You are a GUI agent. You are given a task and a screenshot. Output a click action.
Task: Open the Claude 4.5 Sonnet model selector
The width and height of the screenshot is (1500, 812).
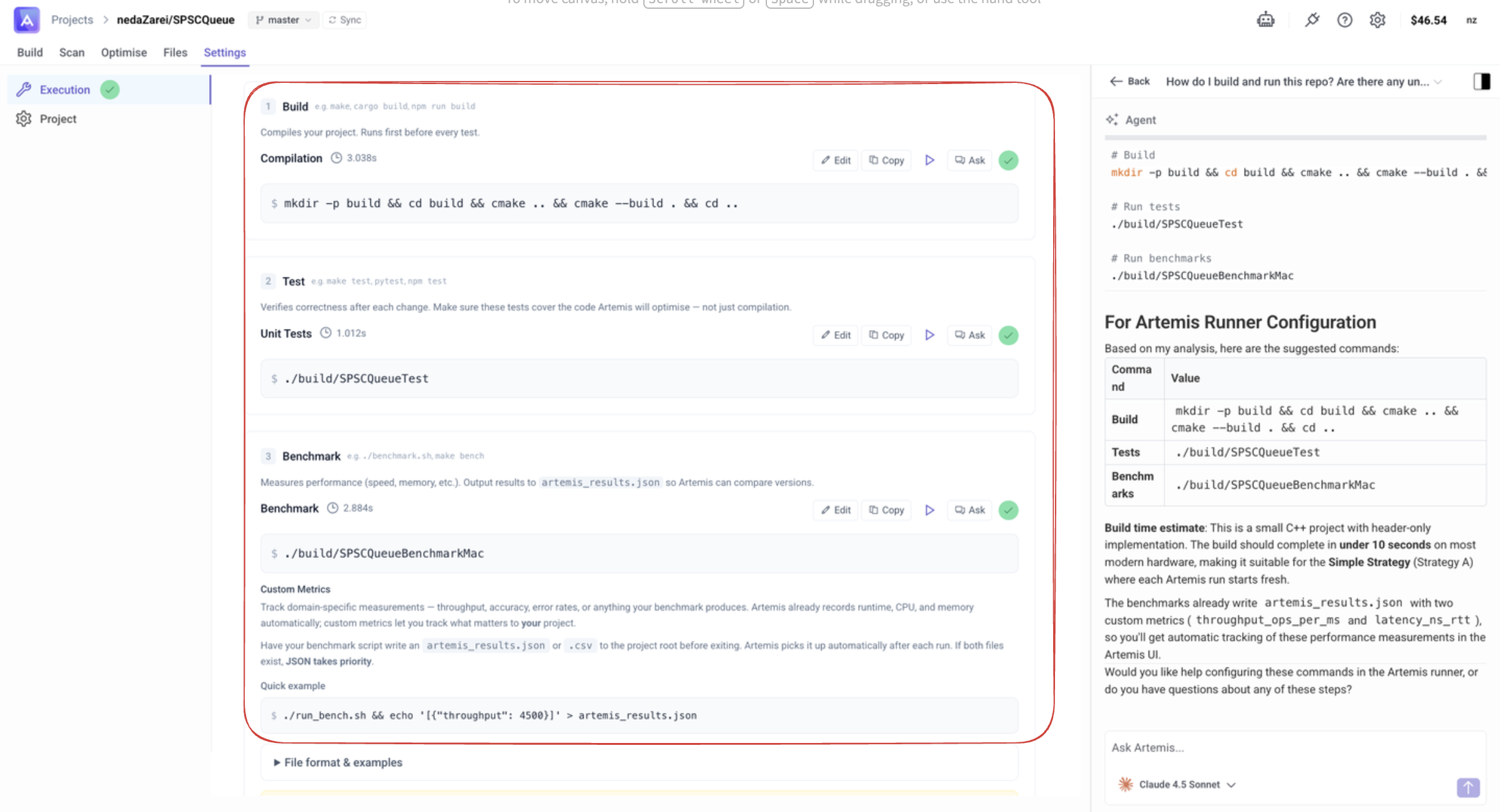(x=1177, y=784)
